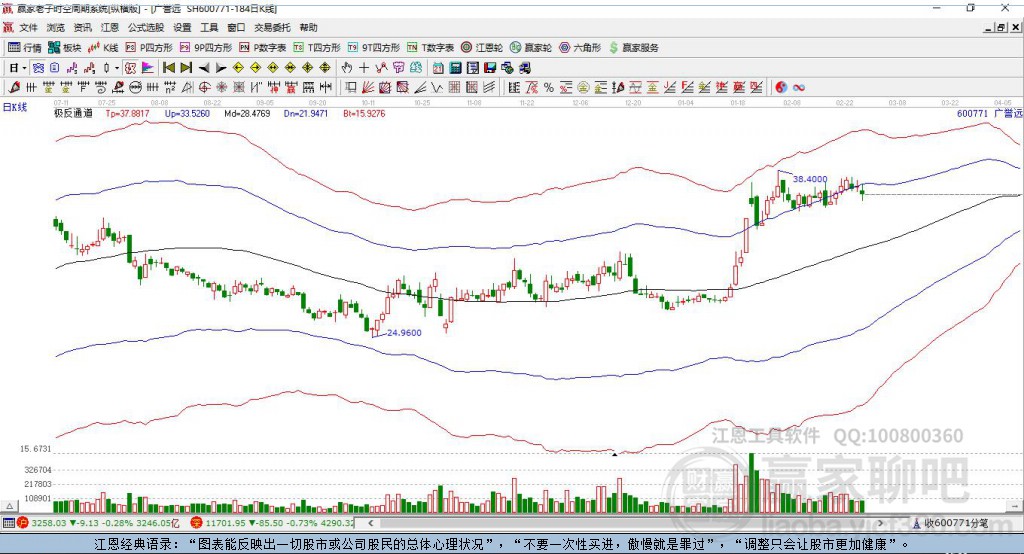Click the Md=28.4769 value
This screenshot has height=554, width=1024.
point(247,113)
